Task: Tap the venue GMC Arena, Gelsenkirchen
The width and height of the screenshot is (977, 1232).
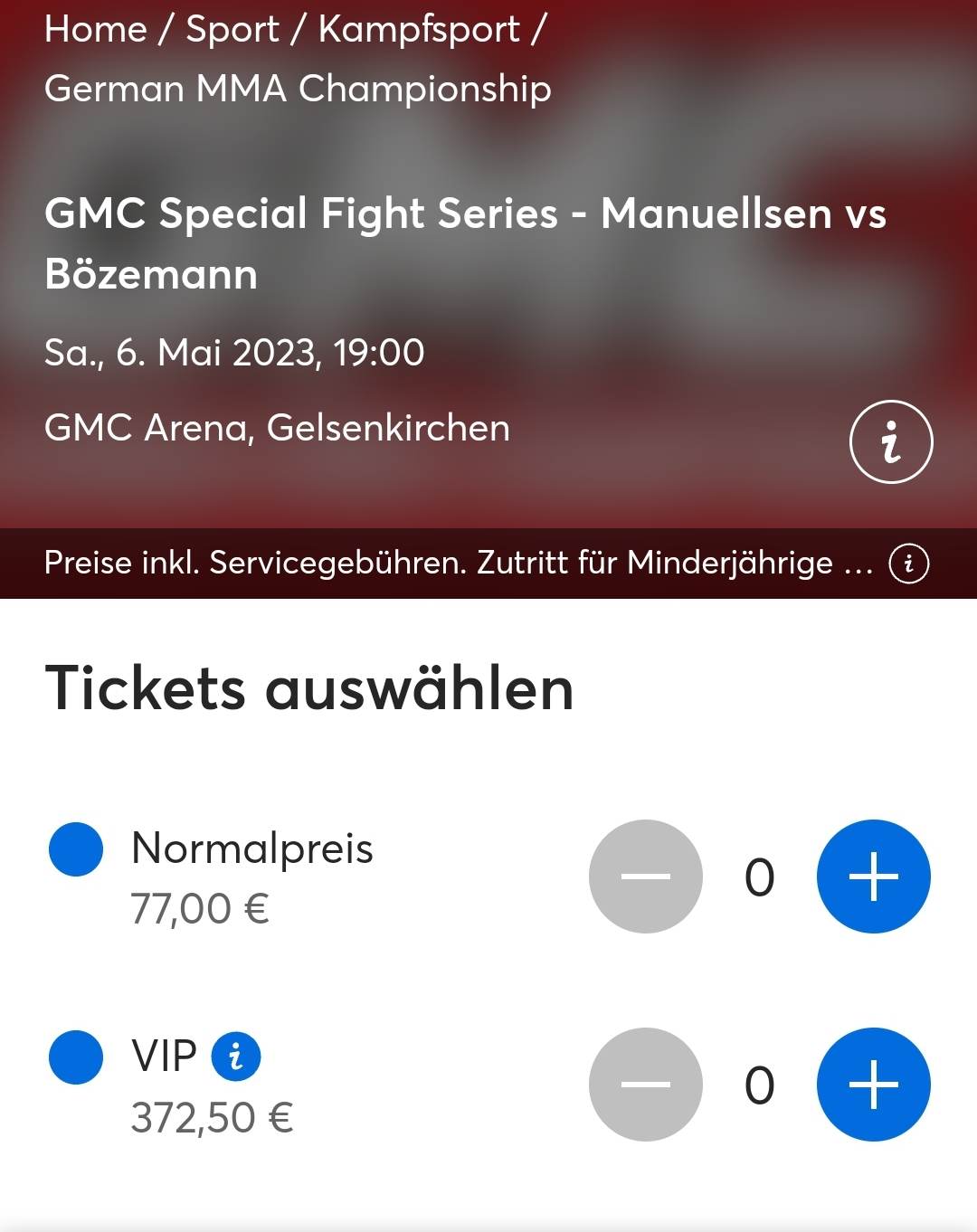Action: (277, 428)
